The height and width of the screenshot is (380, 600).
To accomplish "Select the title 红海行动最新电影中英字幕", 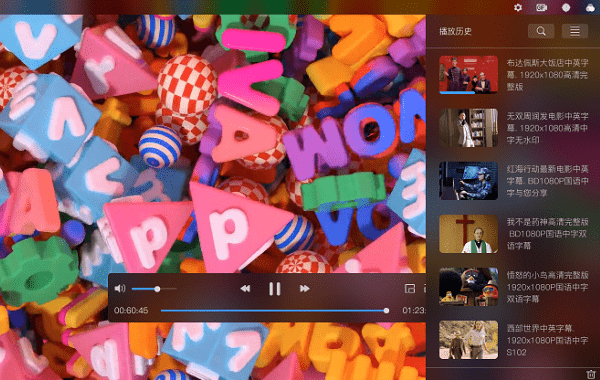I will click(548, 181).
